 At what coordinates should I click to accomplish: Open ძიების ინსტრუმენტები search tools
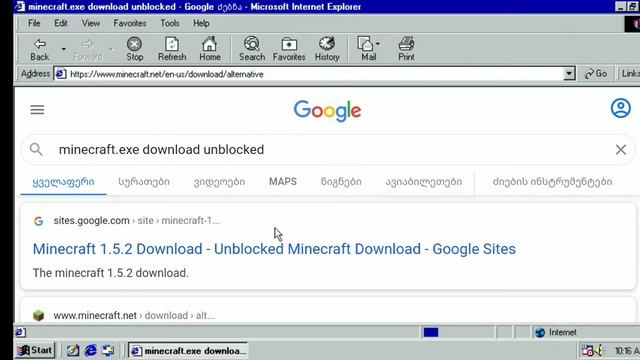(552, 182)
